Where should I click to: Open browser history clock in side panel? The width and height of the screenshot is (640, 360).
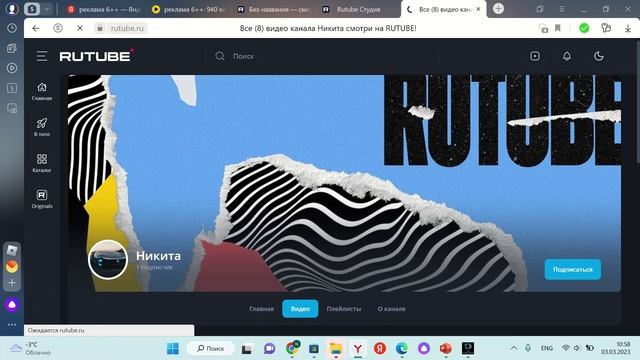click(12, 28)
